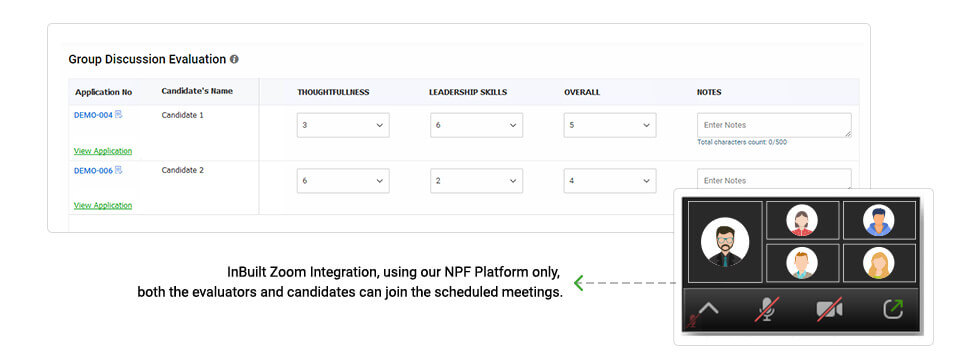Click the OVERALL column header
978x363 pixels.
coord(582,92)
